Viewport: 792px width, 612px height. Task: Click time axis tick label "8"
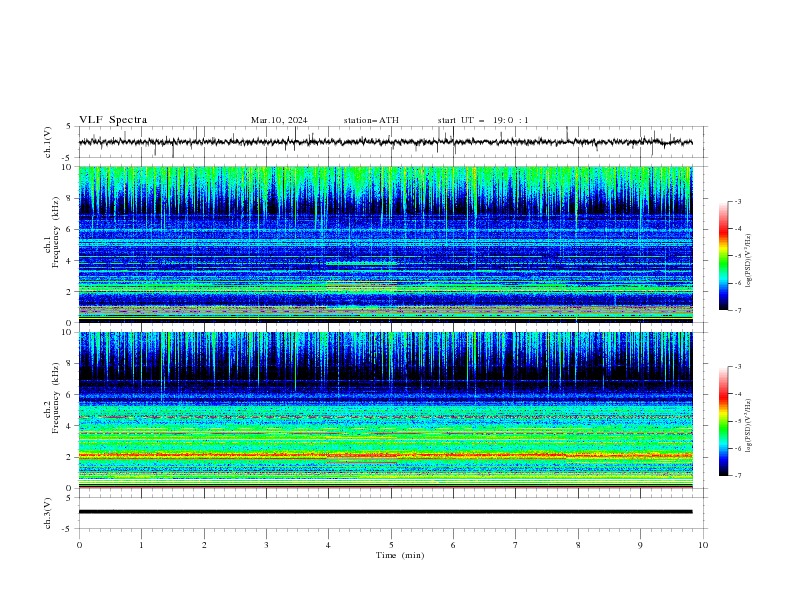coord(578,545)
